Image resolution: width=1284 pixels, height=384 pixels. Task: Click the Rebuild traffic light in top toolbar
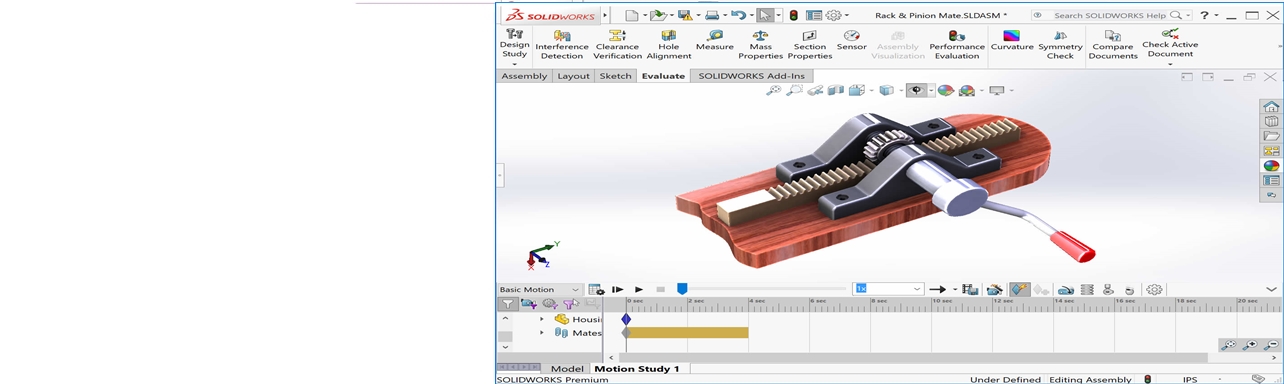pos(794,15)
